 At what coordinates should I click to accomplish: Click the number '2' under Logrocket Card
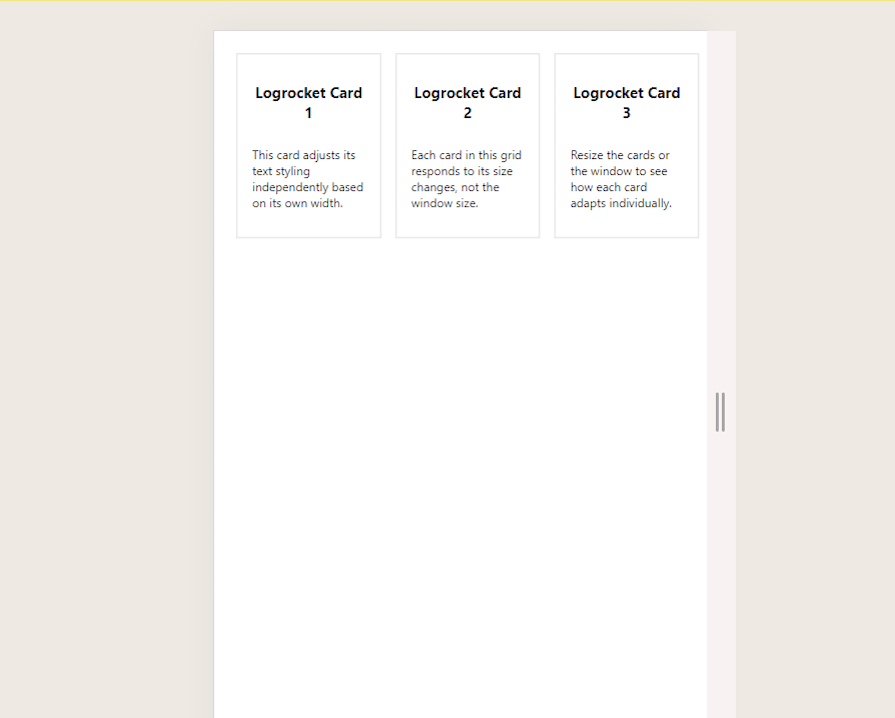click(467, 113)
